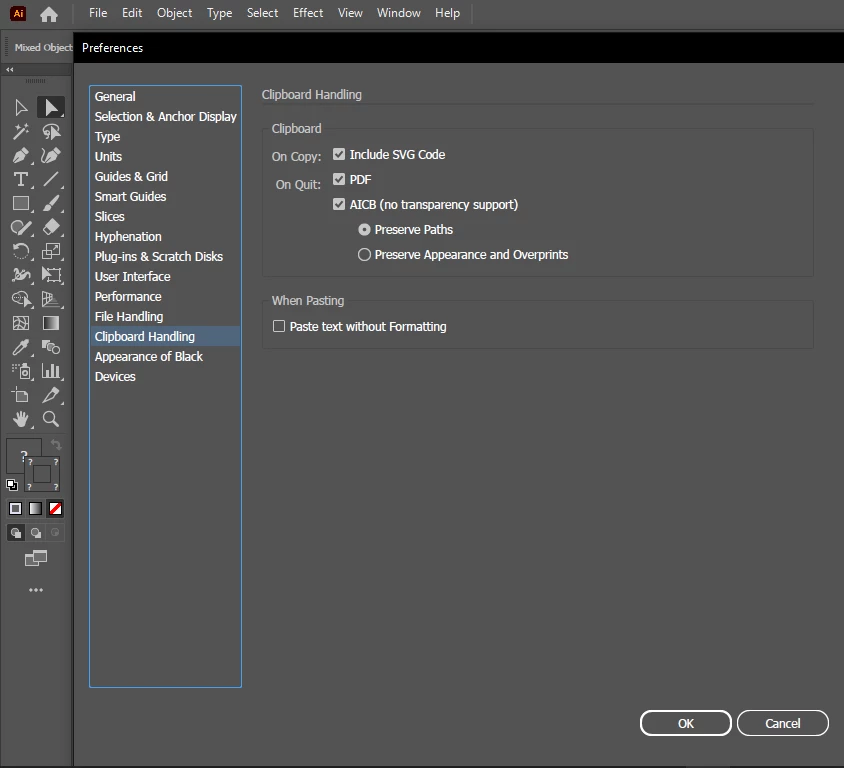Image resolution: width=844 pixels, height=768 pixels.
Task: Select the Column Graph tool
Action: (51, 371)
